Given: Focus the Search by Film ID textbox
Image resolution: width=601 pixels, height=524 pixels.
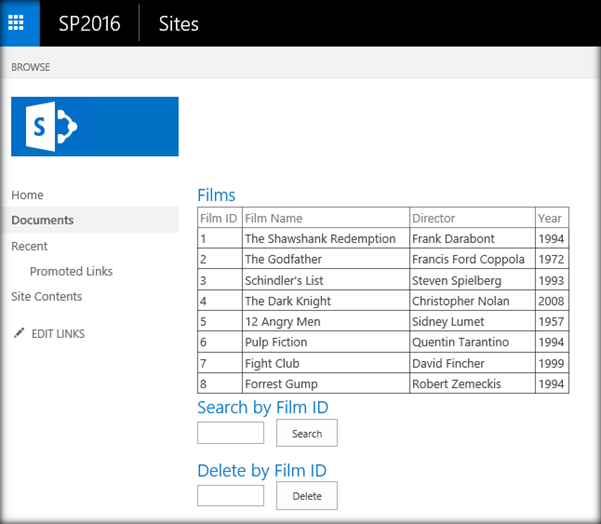Looking at the screenshot, I should (230, 433).
